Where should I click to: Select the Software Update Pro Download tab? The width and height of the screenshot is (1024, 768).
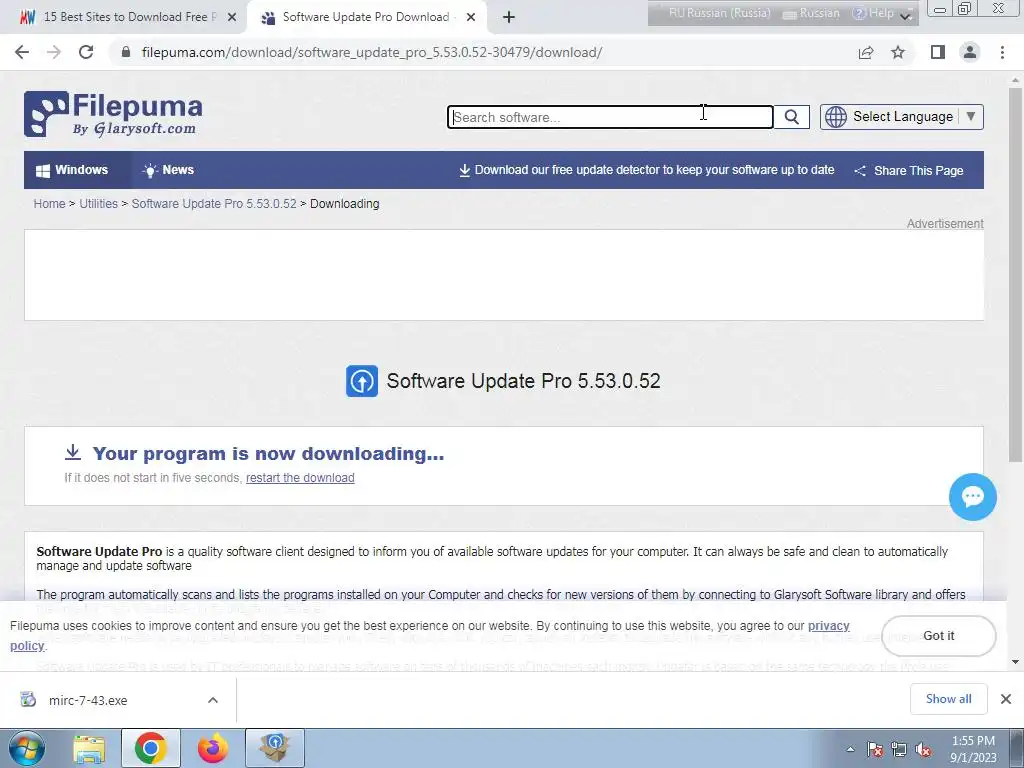(x=366, y=17)
